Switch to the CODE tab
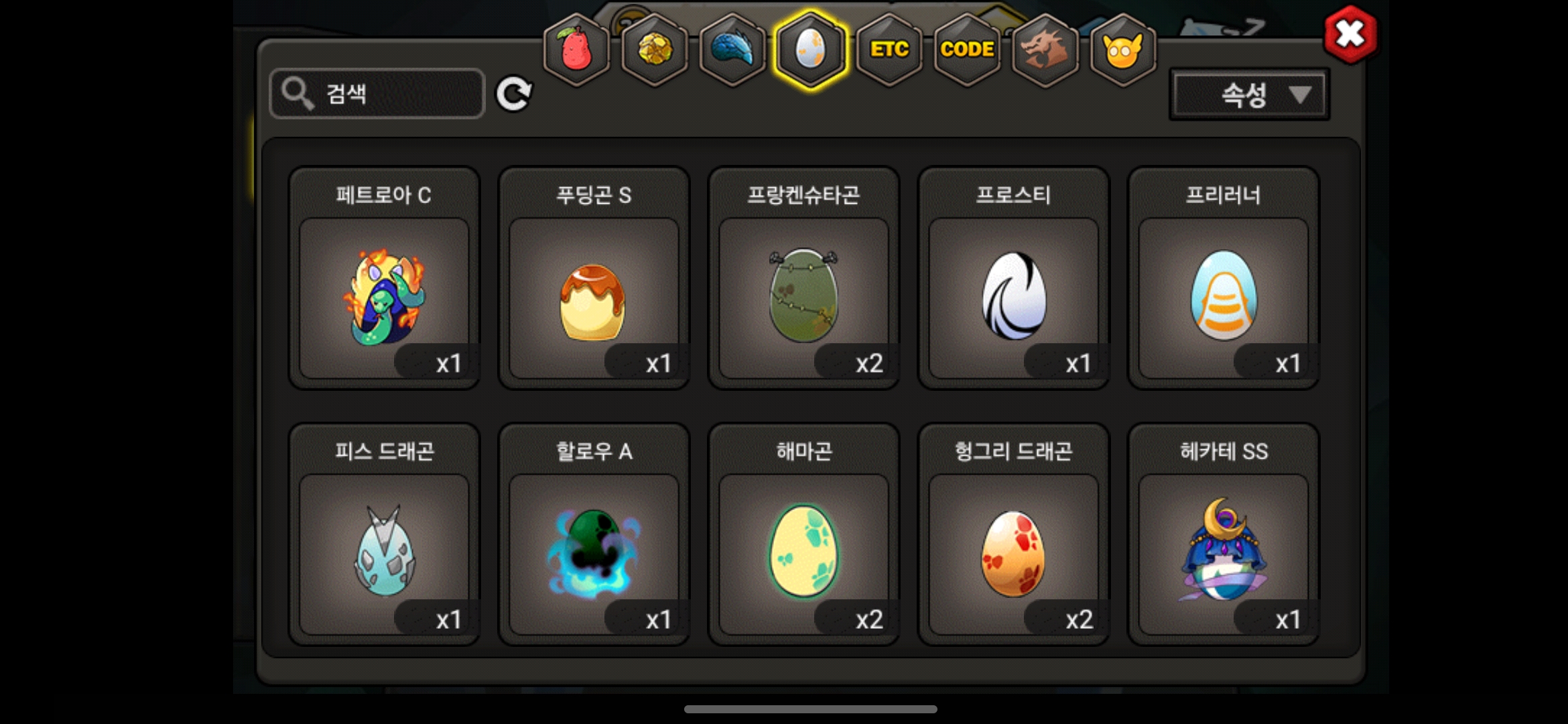Screen dimensions: 1568x724 tap(967, 50)
